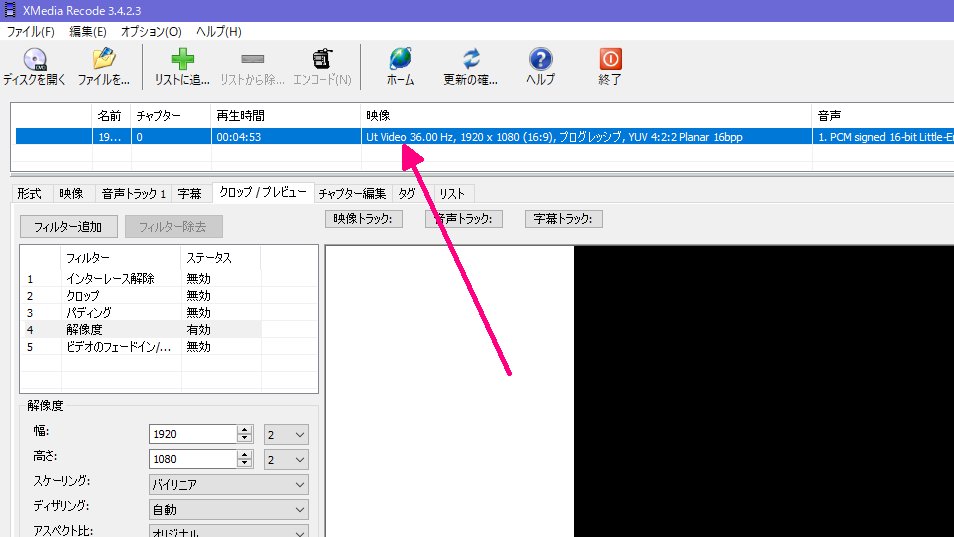This screenshot has height=537, width=954.
Task: Select the Crop / Preview (クロップ / プレビュー) tab
Action: (x=263, y=192)
